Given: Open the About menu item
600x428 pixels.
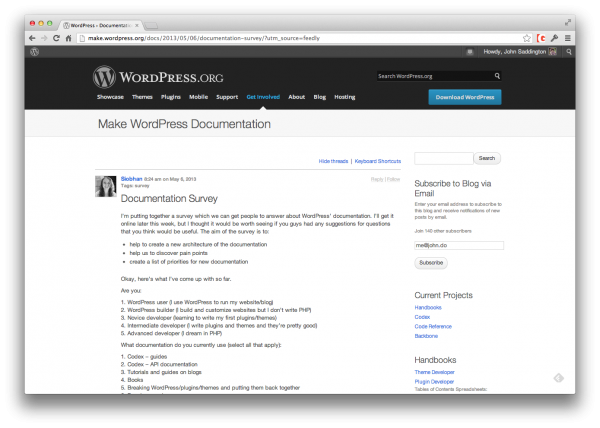Looking at the screenshot, I should [297, 97].
